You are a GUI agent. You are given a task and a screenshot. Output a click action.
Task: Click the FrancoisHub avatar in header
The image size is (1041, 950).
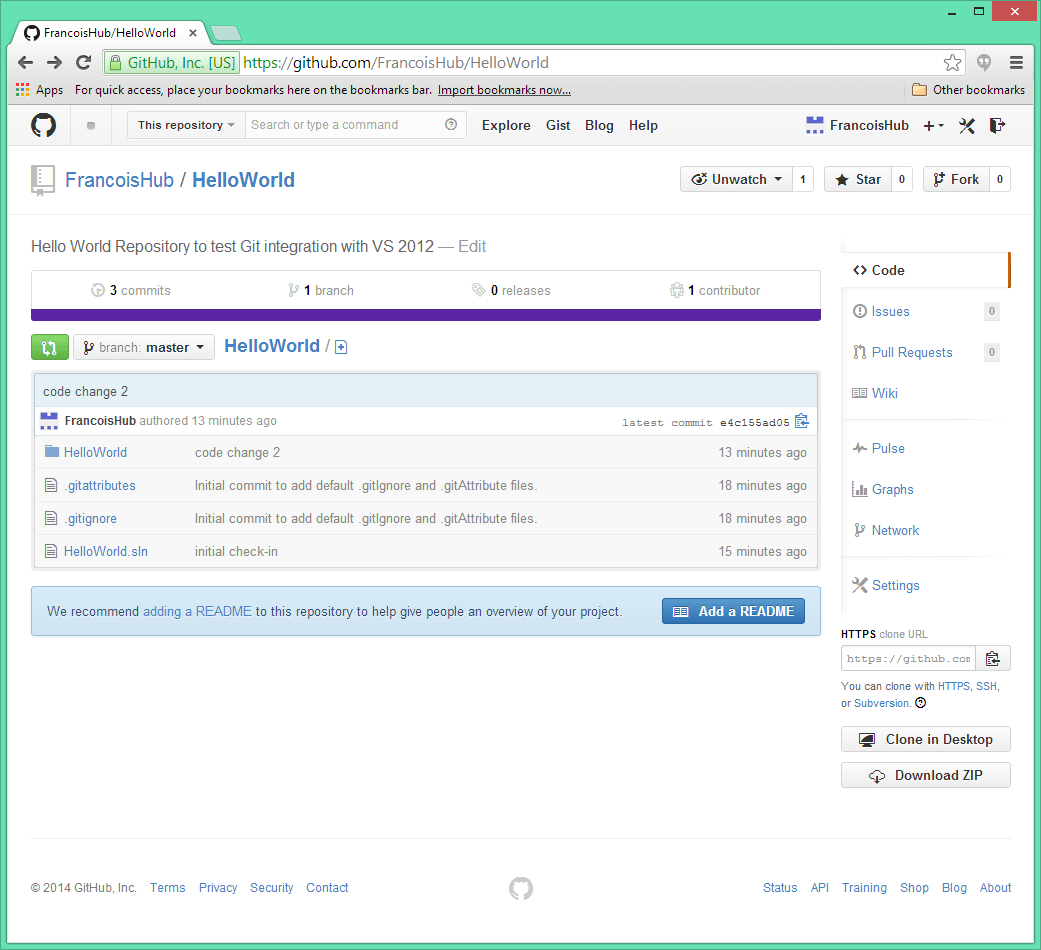(814, 125)
